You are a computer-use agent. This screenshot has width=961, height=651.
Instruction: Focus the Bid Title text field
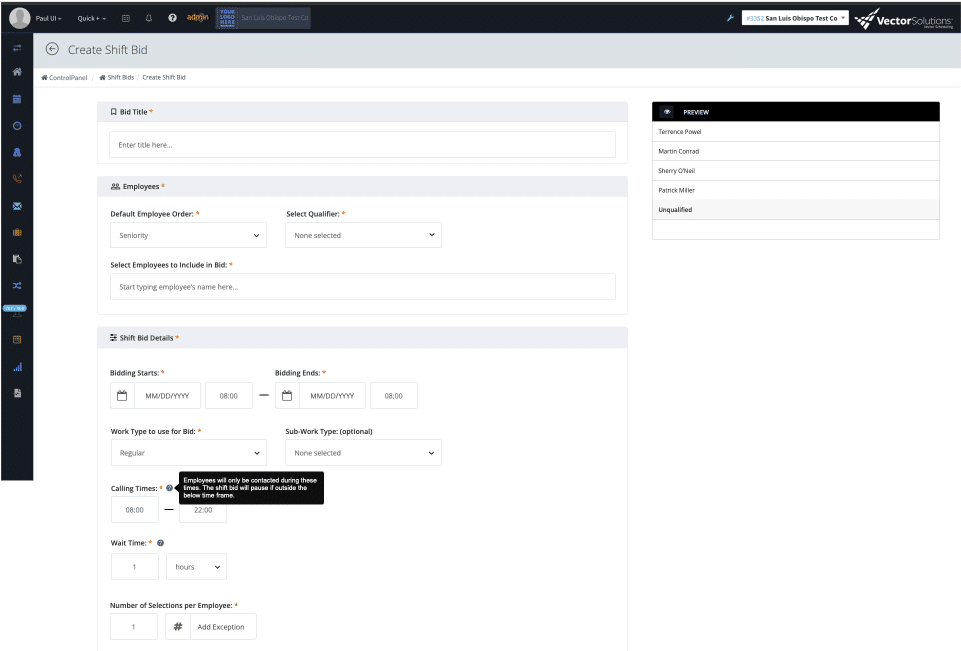[x=362, y=145]
